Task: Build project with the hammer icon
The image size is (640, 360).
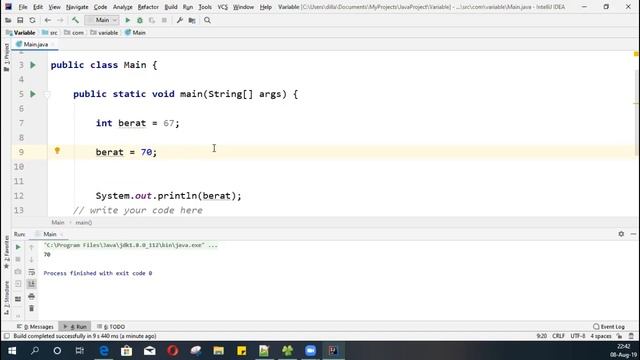Action: pyautogui.click(x=75, y=20)
